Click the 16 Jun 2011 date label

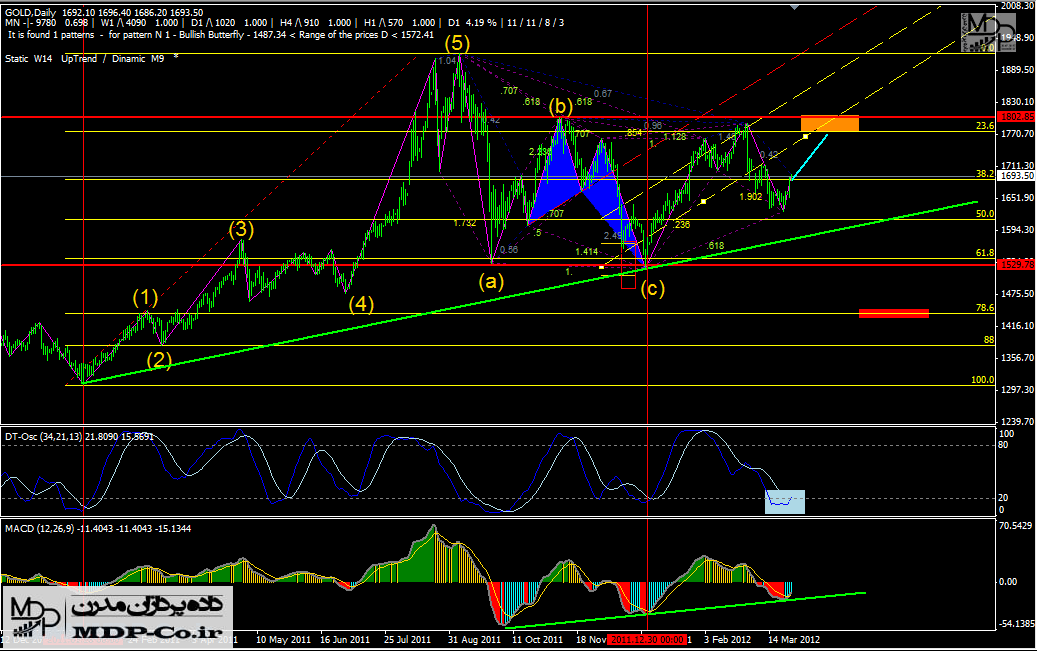(x=345, y=640)
